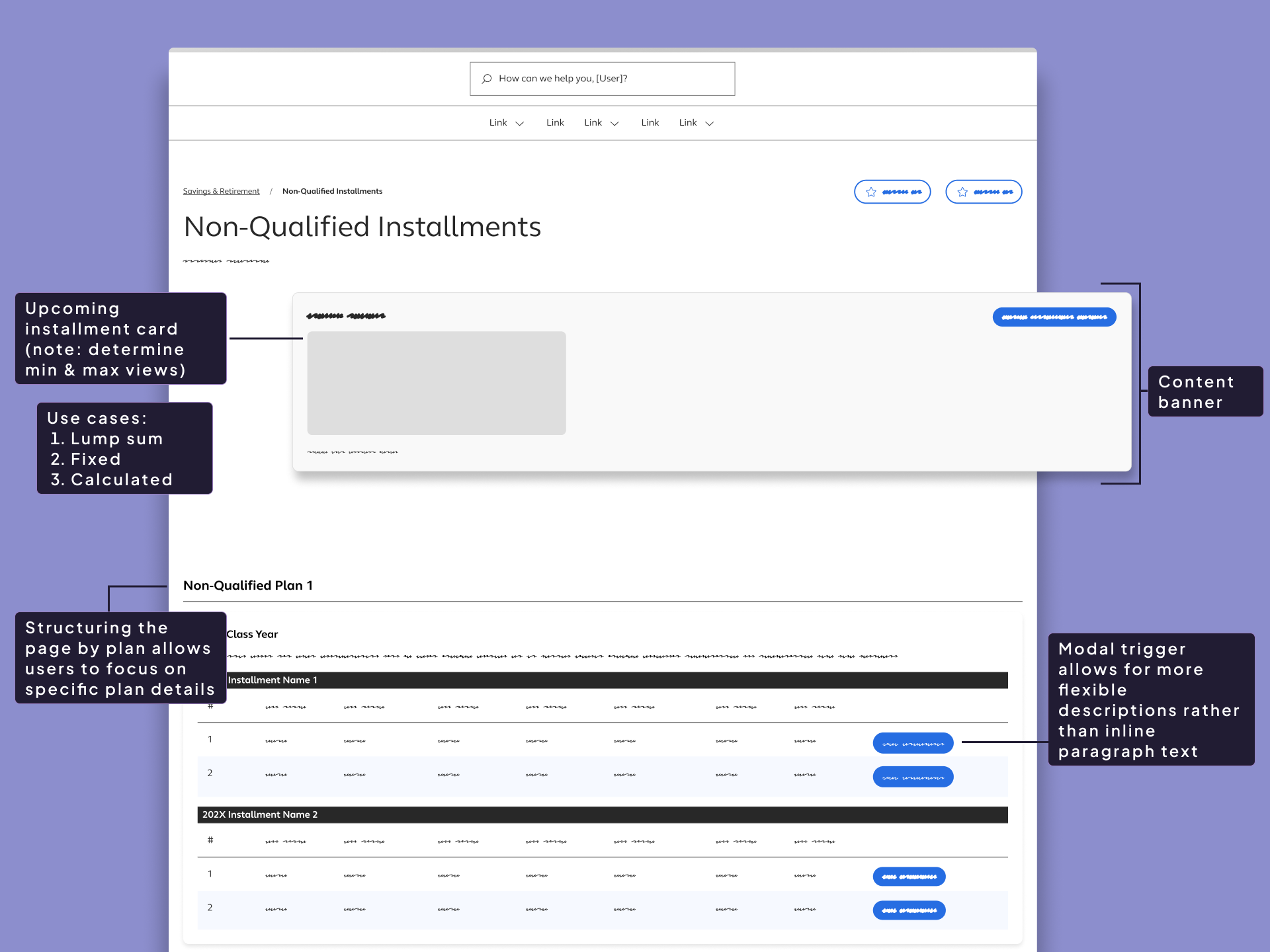Click the gray placeholder image in banner

[436, 383]
